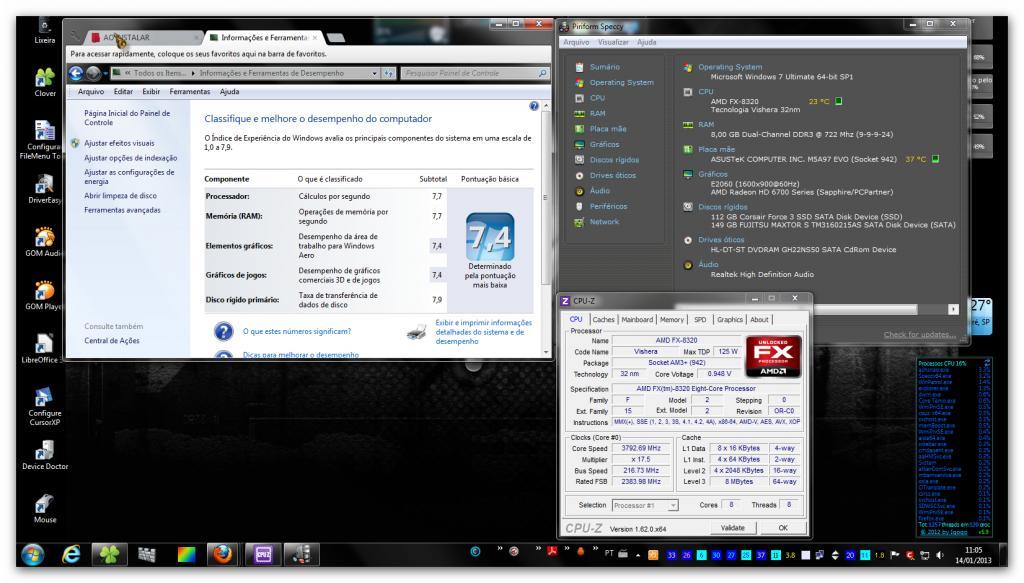Click the 'O que estes números significam?' link
This screenshot has width=1024, height=583.
point(297,332)
